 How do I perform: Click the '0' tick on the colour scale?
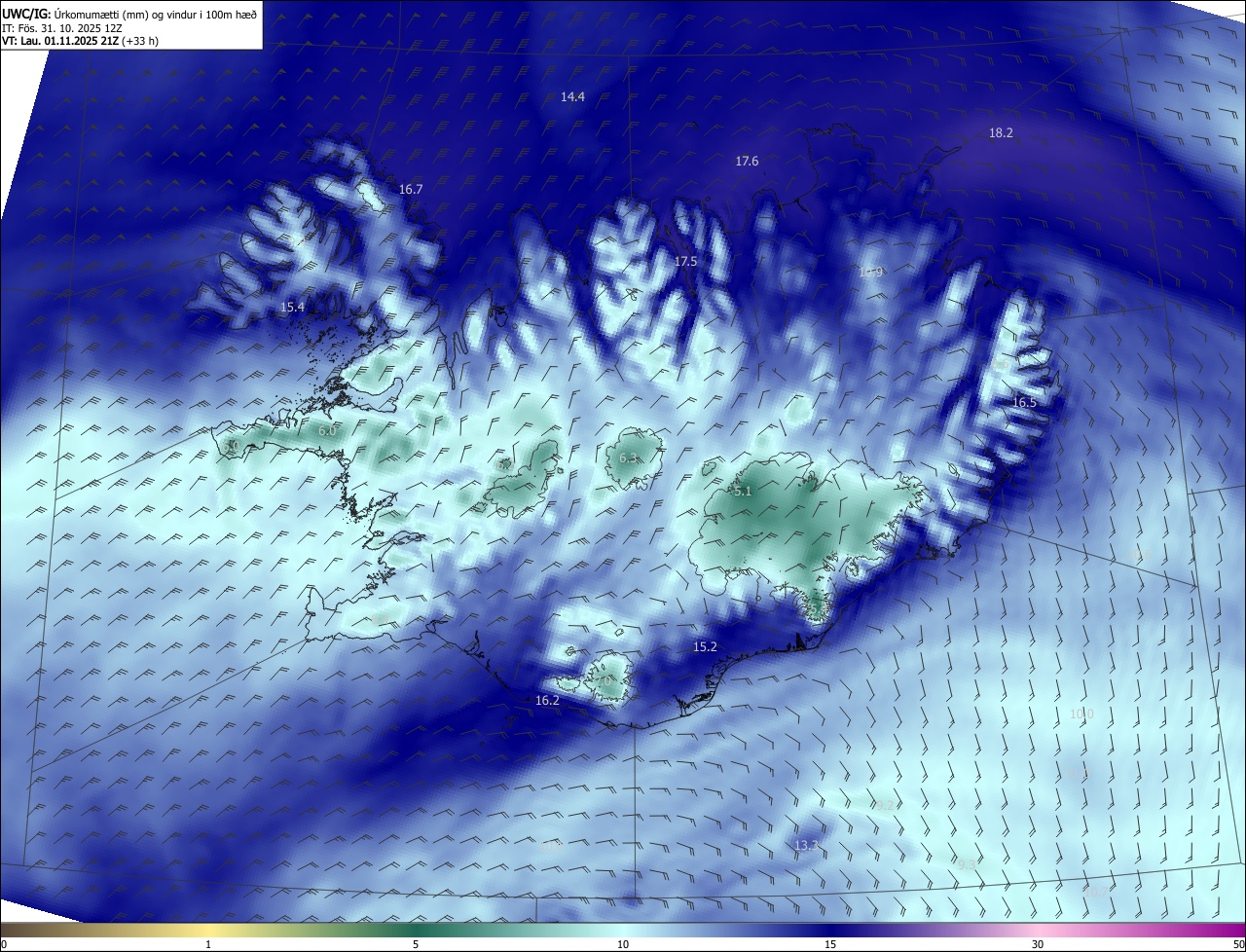3,944
